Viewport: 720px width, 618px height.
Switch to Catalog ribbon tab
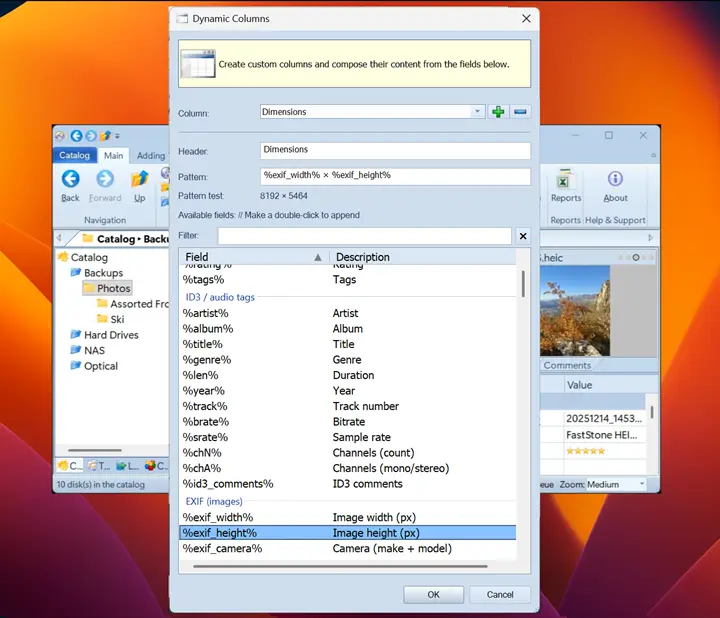[x=74, y=155]
